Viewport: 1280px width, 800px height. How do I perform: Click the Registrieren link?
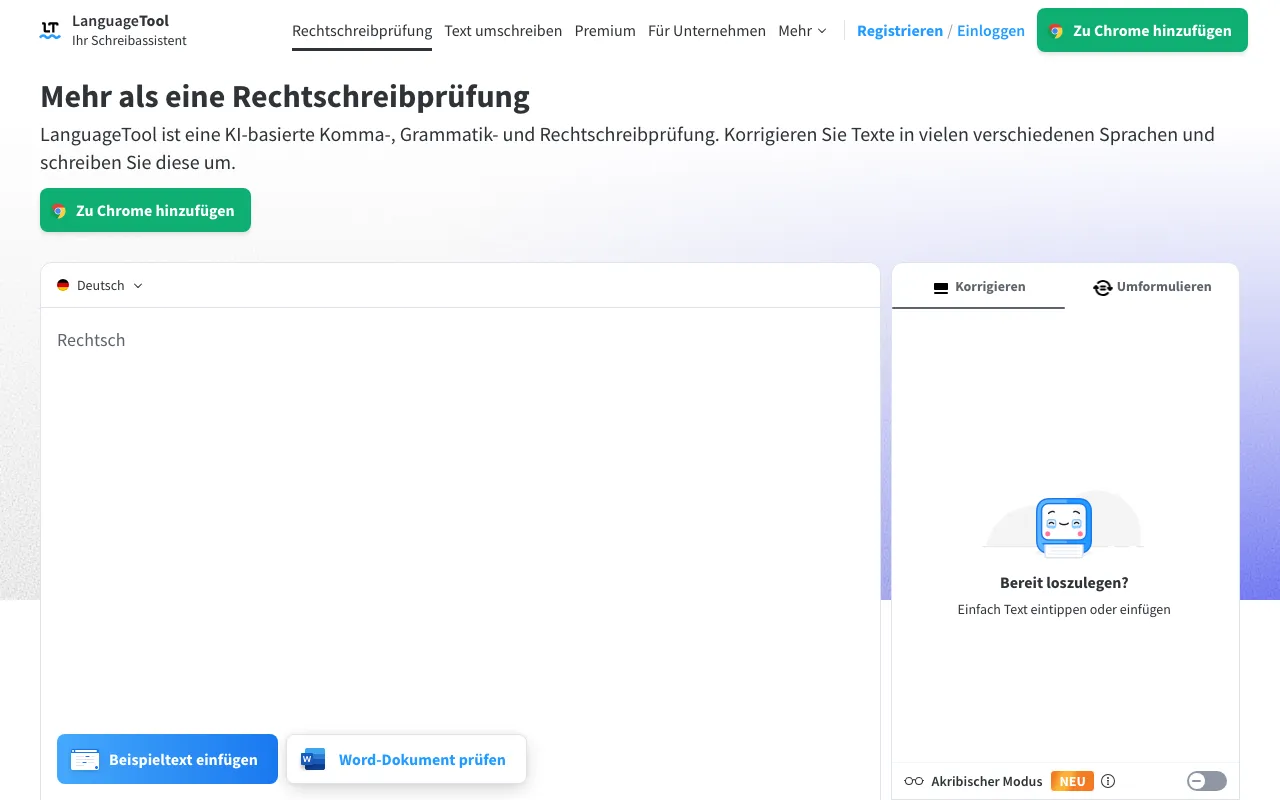[x=900, y=31]
